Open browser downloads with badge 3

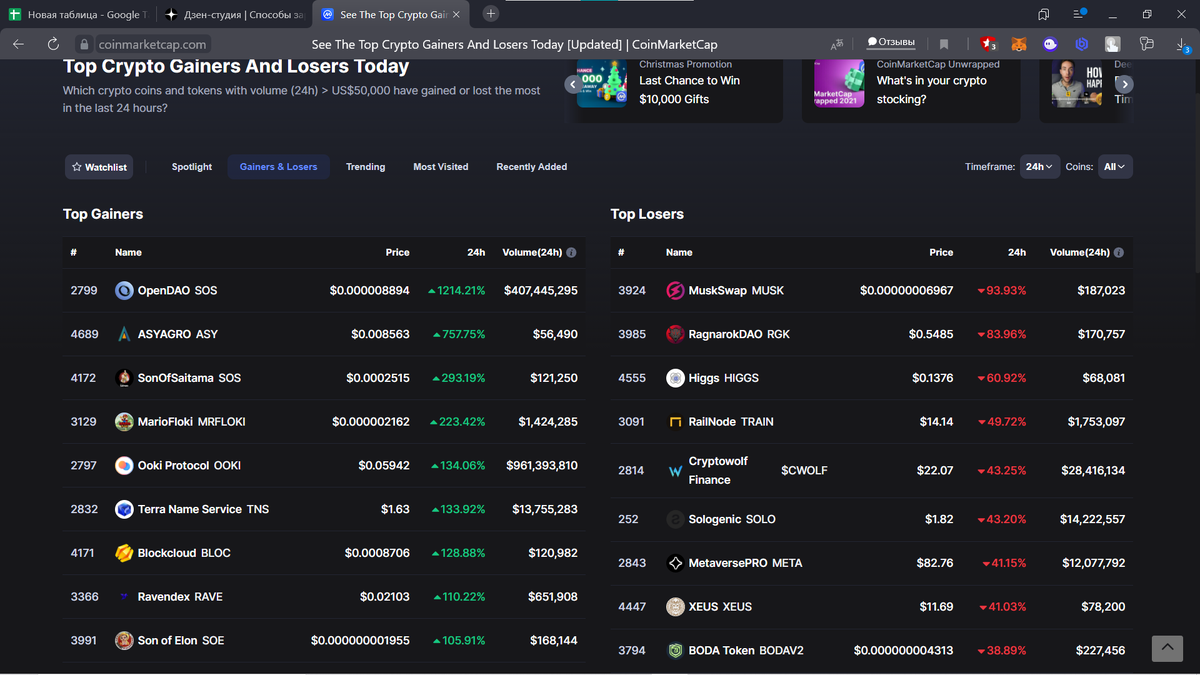(x=1182, y=44)
